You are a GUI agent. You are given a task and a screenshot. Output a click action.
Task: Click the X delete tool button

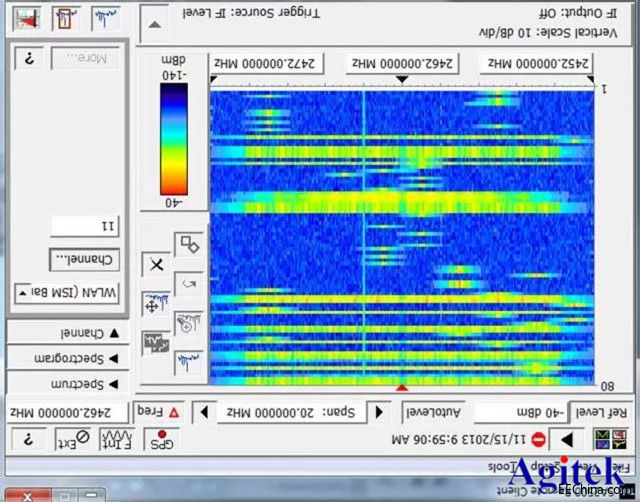tap(156, 265)
